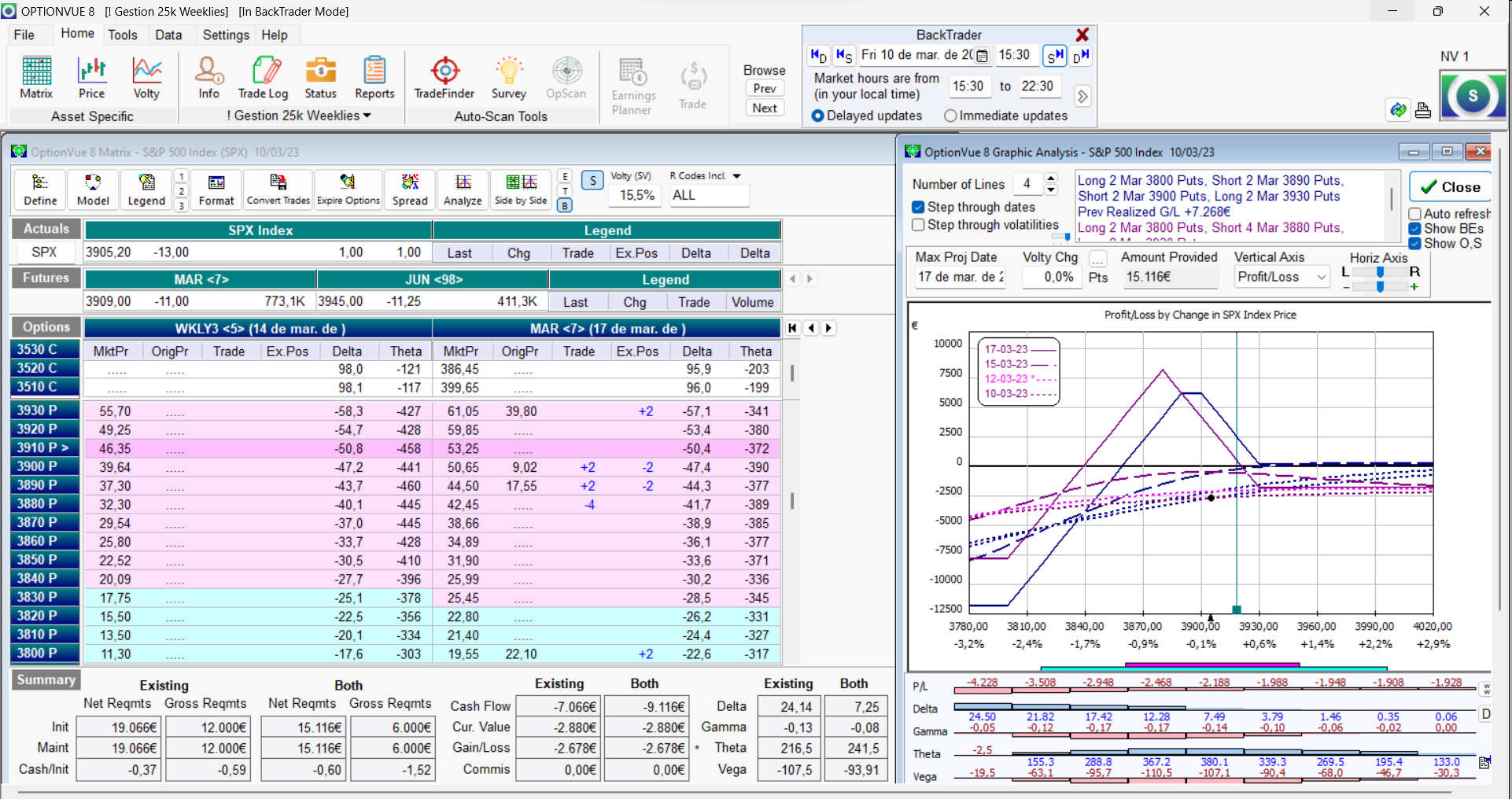Adjust the lower Horiz Axis slider
1512x799 pixels.
pos(1380,287)
